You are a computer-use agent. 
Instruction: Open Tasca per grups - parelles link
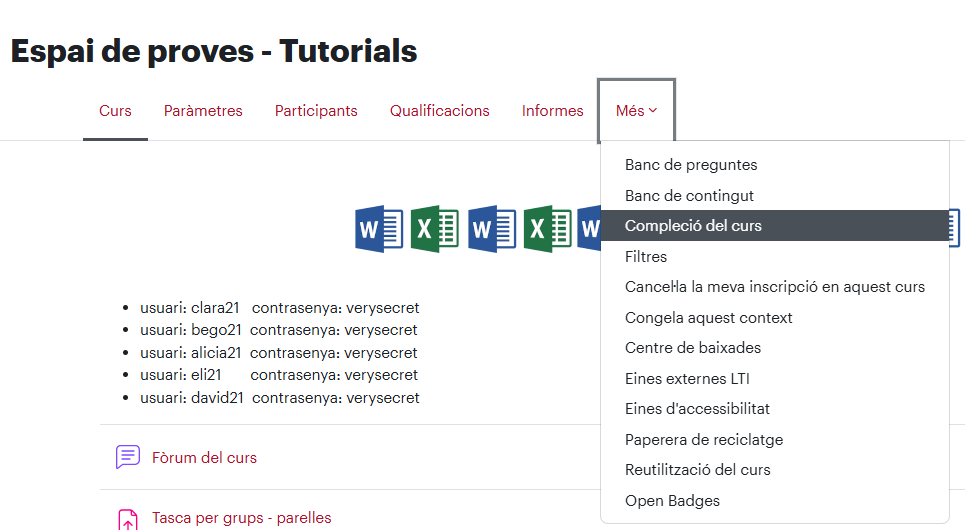[x=242, y=518]
